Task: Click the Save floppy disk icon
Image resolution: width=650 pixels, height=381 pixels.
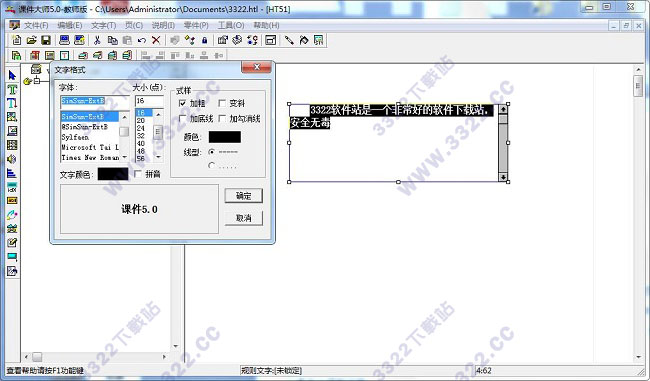Action: click(x=46, y=40)
